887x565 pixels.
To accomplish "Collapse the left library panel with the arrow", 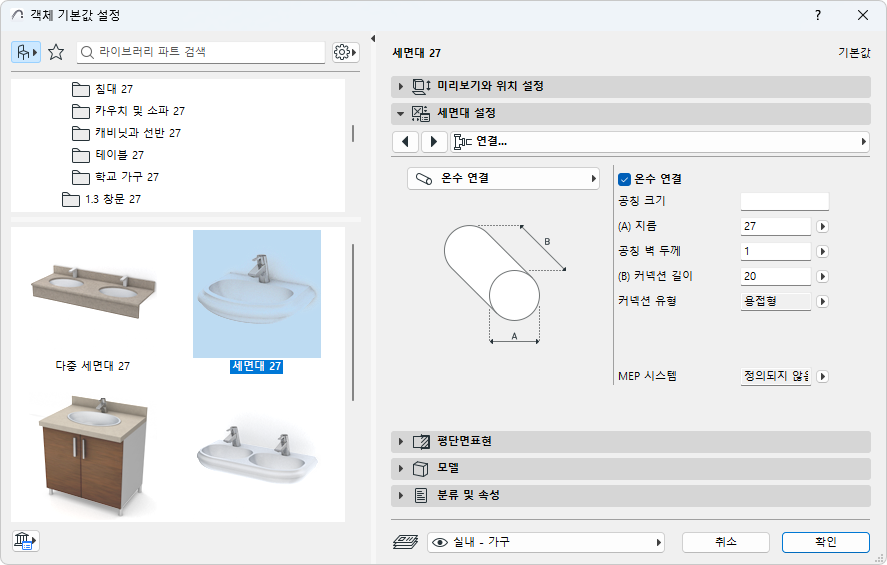I will [x=373, y=38].
